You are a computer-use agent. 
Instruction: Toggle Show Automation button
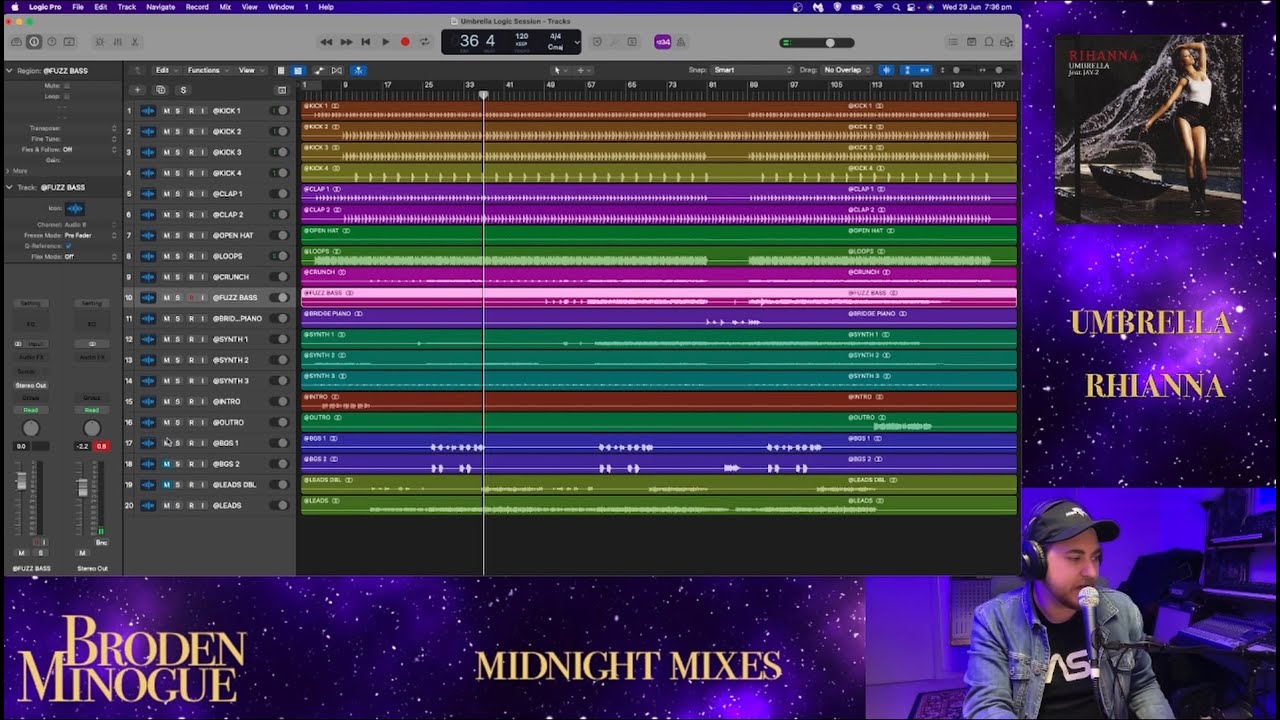tap(319, 70)
